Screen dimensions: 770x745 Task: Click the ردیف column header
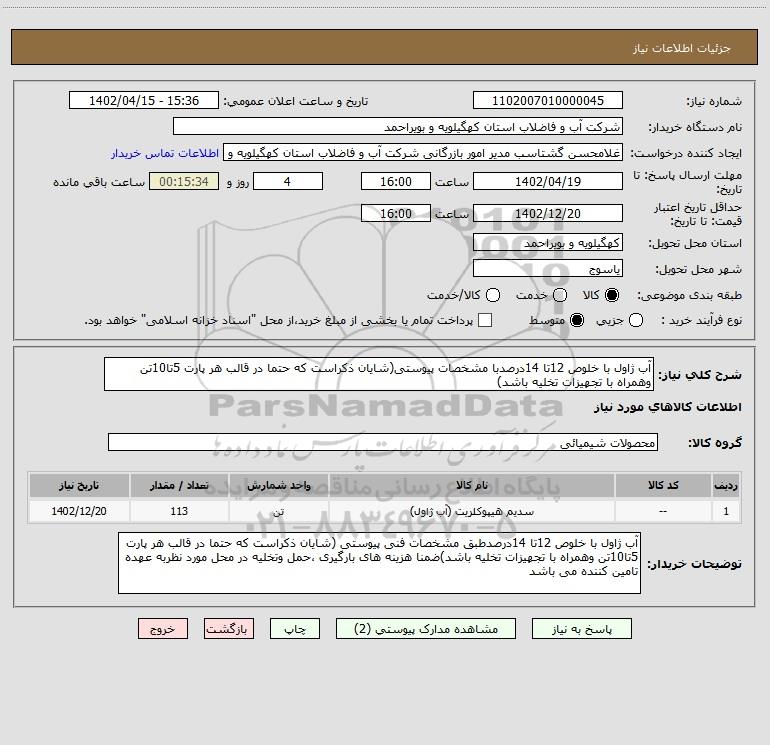tap(726, 485)
